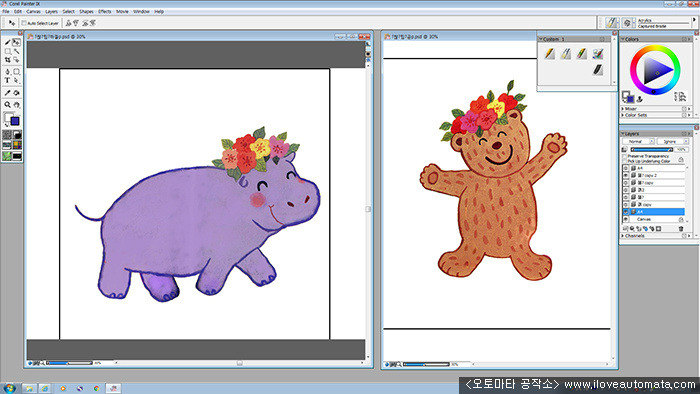Image resolution: width=700 pixels, height=394 pixels.
Task: Open the Window menu
Action: [x=141, y=12]
